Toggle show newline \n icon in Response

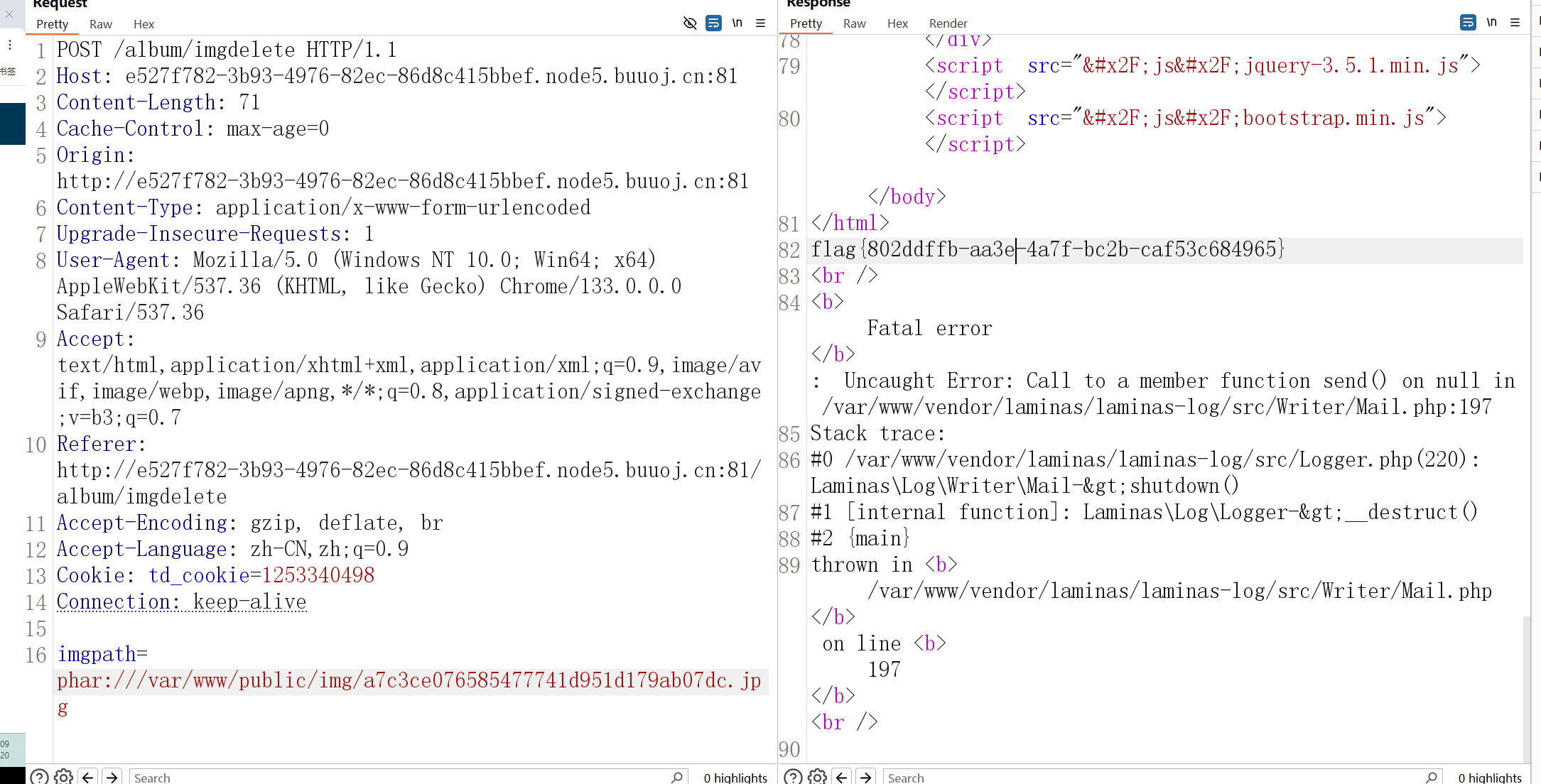[x=1492, y=23]
